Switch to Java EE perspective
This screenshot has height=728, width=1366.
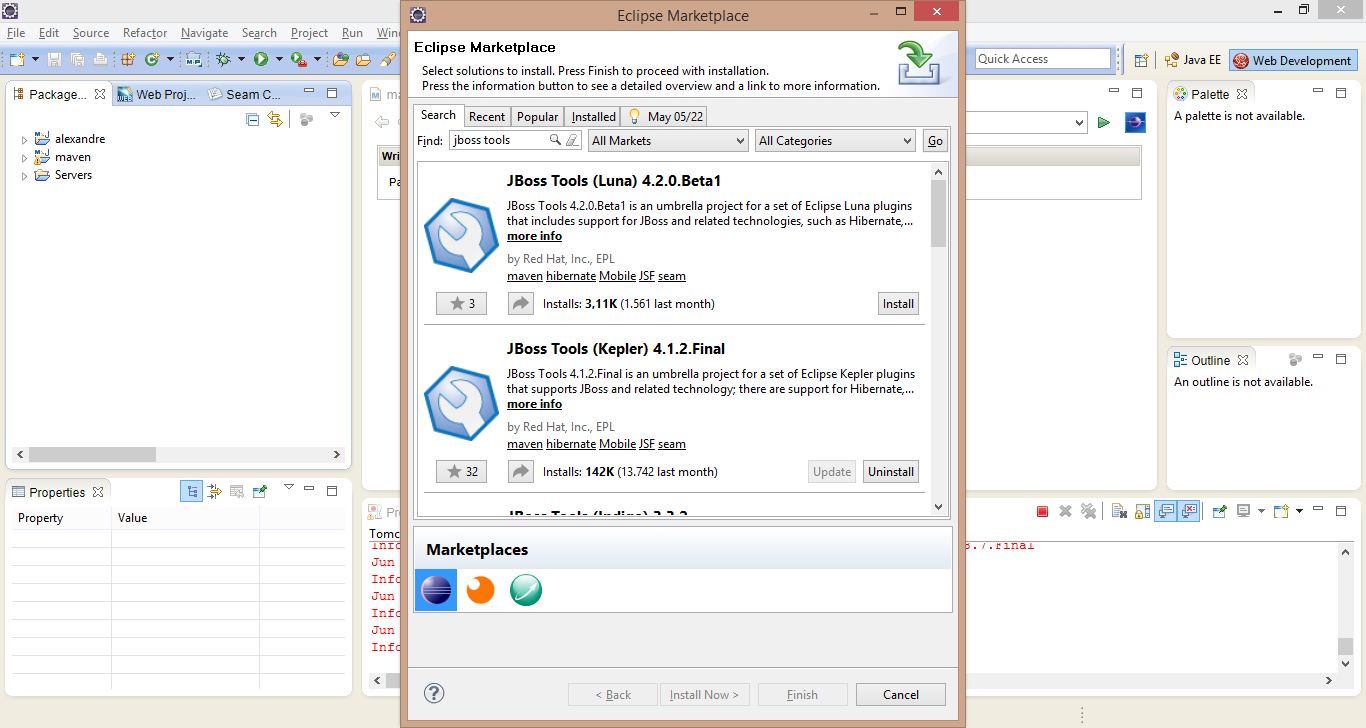pos(1193,60)
